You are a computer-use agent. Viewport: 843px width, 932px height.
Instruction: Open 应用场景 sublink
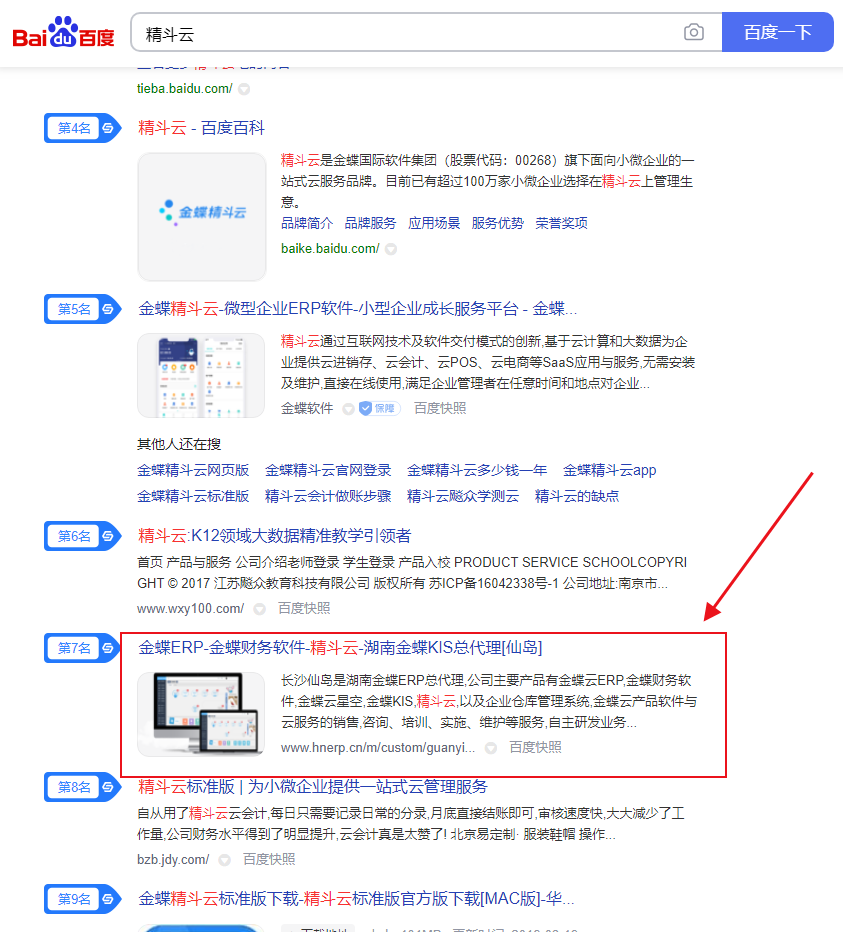pos(434,223)
